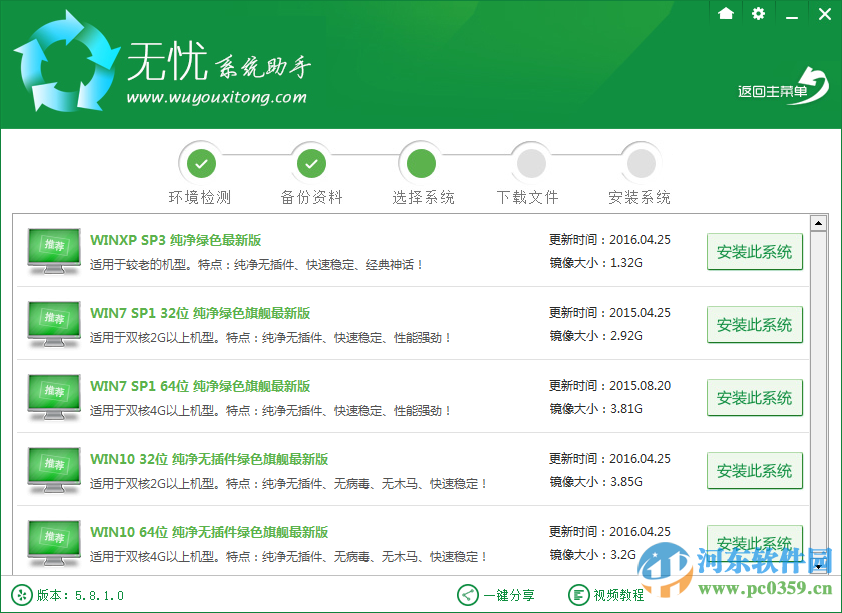Click the WIN10 64位 monitor icon
Image resolution: width=842 pixels, height=613 pixels.
coord(52,543)
